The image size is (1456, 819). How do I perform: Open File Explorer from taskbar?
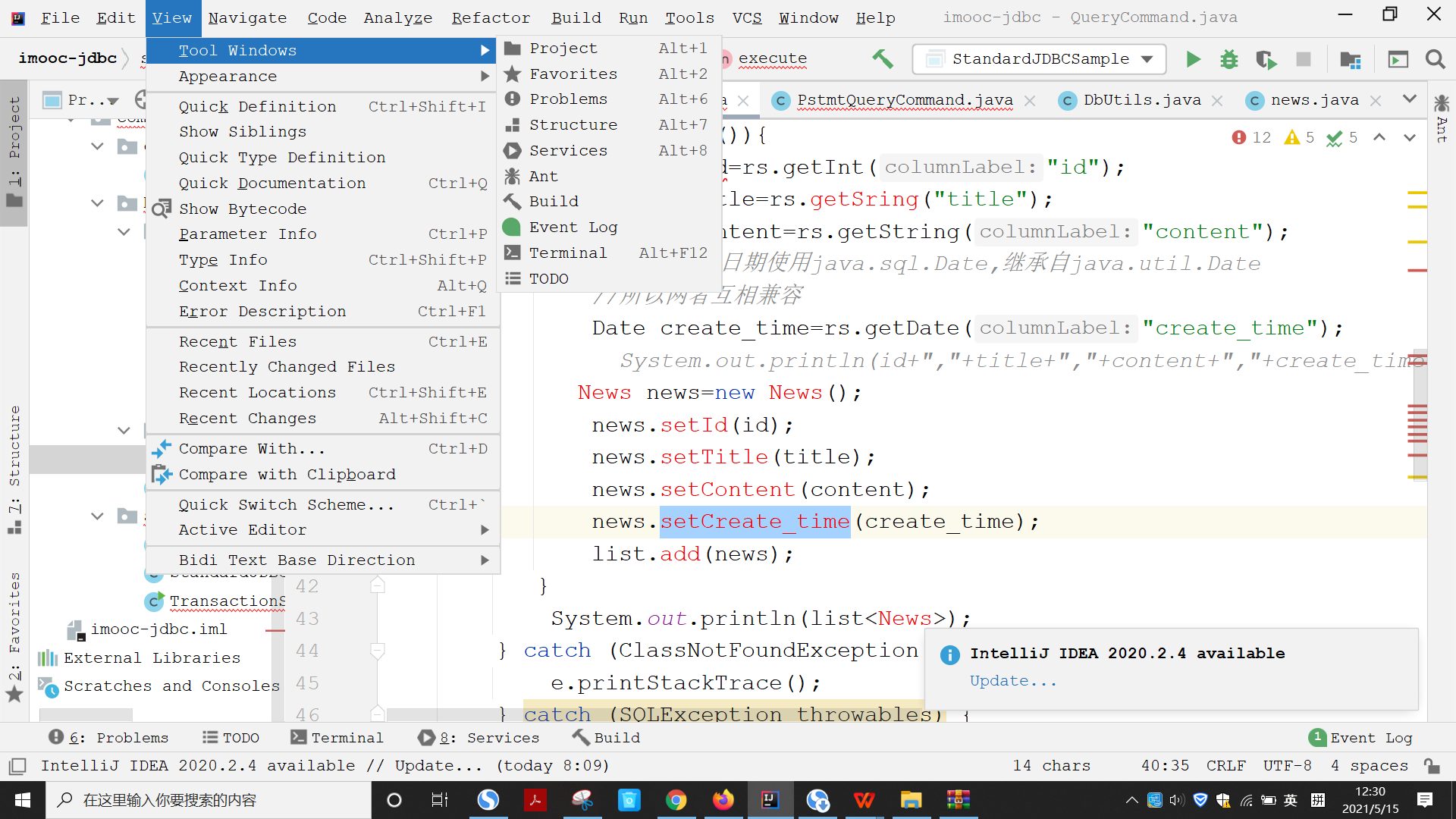[911, 800]
